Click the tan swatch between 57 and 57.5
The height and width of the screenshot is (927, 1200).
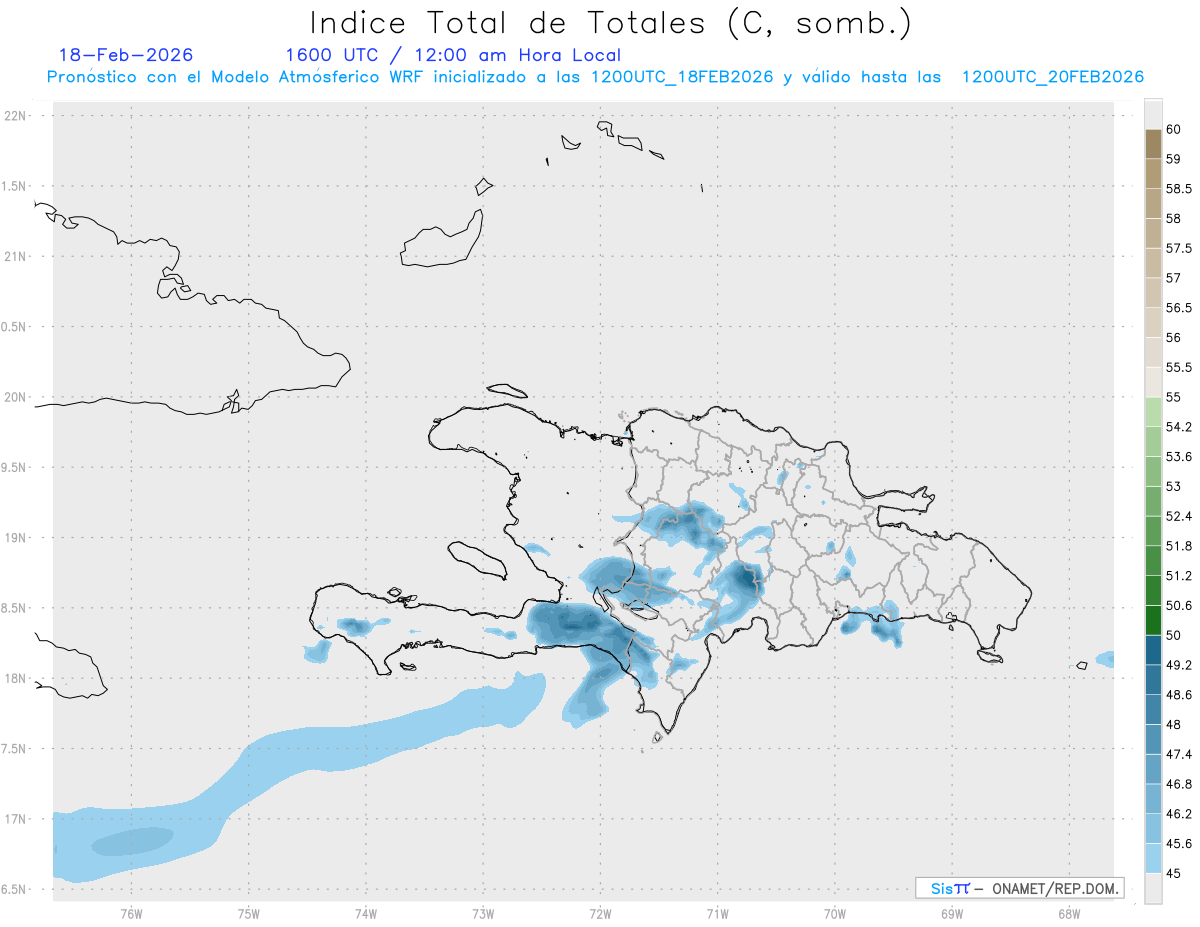[x=1153, y=263]
